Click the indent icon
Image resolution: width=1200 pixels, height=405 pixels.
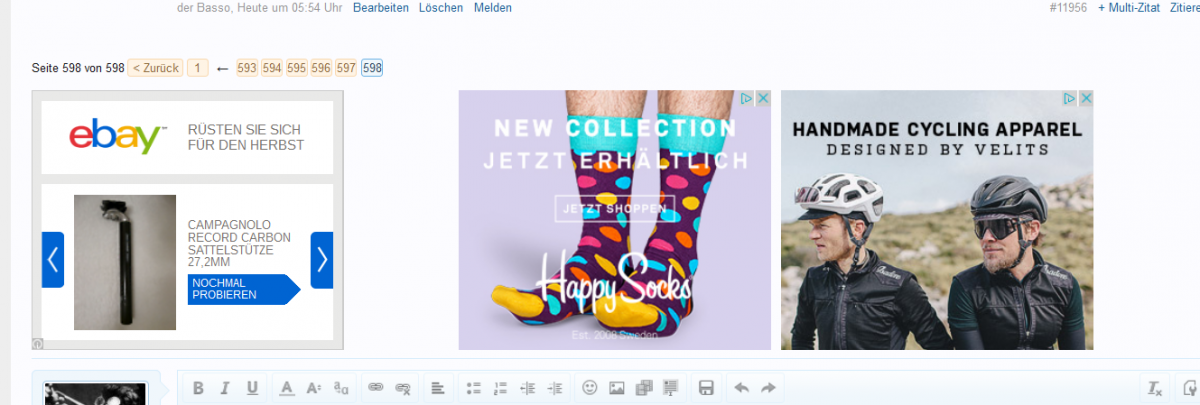click(555, 388)
